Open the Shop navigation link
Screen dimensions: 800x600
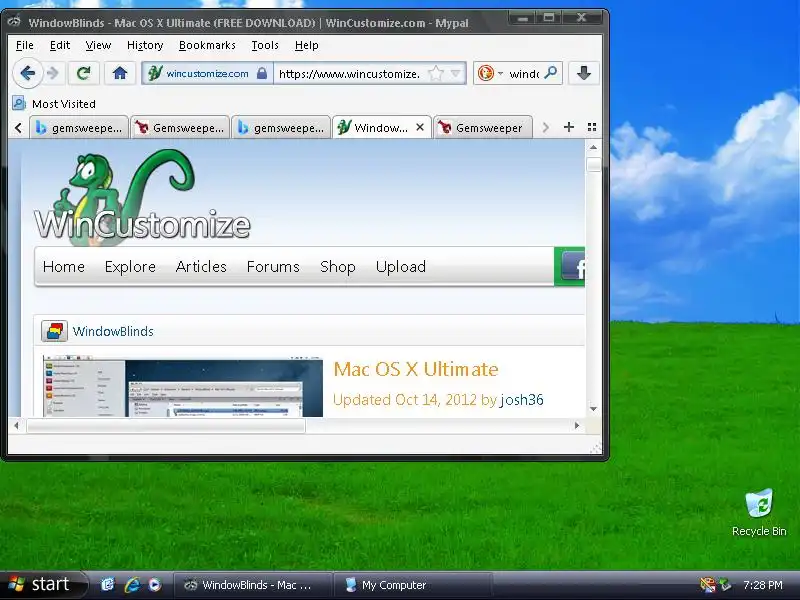tap(338, 267)
